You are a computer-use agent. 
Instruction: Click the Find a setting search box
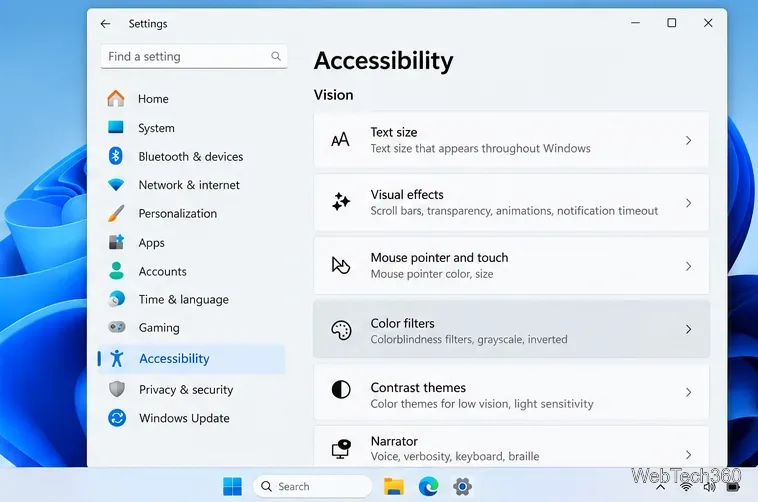(193, 57)
